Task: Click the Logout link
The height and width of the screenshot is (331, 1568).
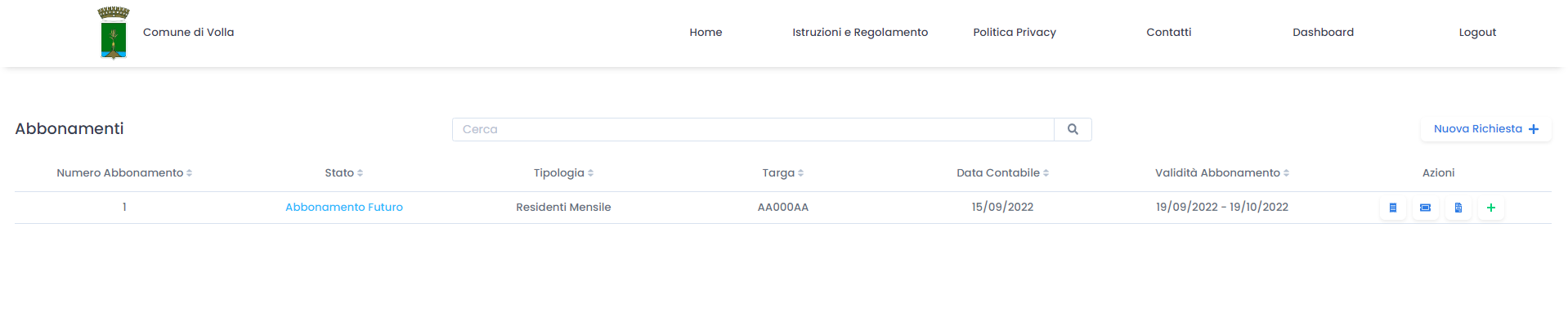Action: tap(1477, 33)
